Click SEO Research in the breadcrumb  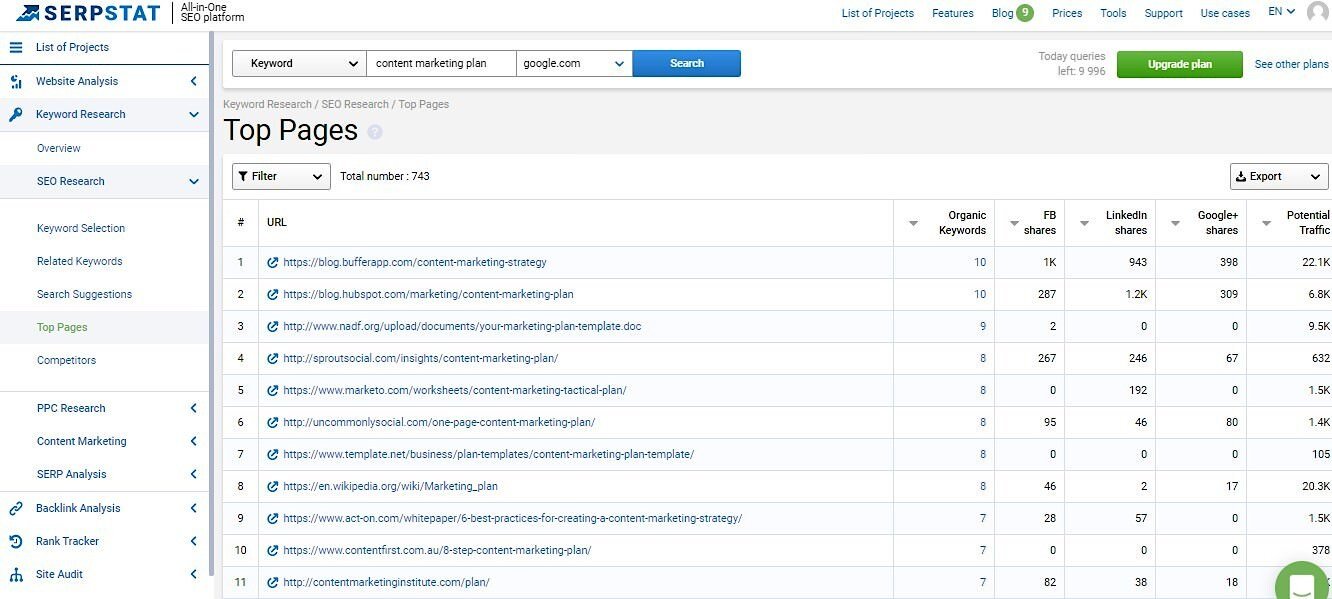(x=355, y=104)
